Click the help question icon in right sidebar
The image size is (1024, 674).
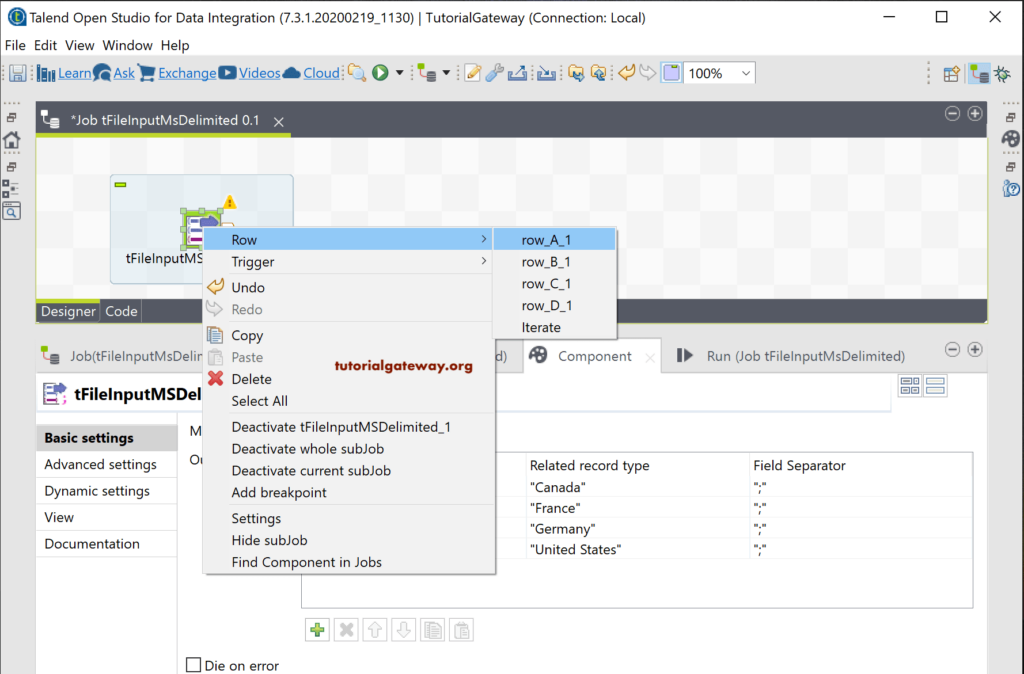[1010, 189]
